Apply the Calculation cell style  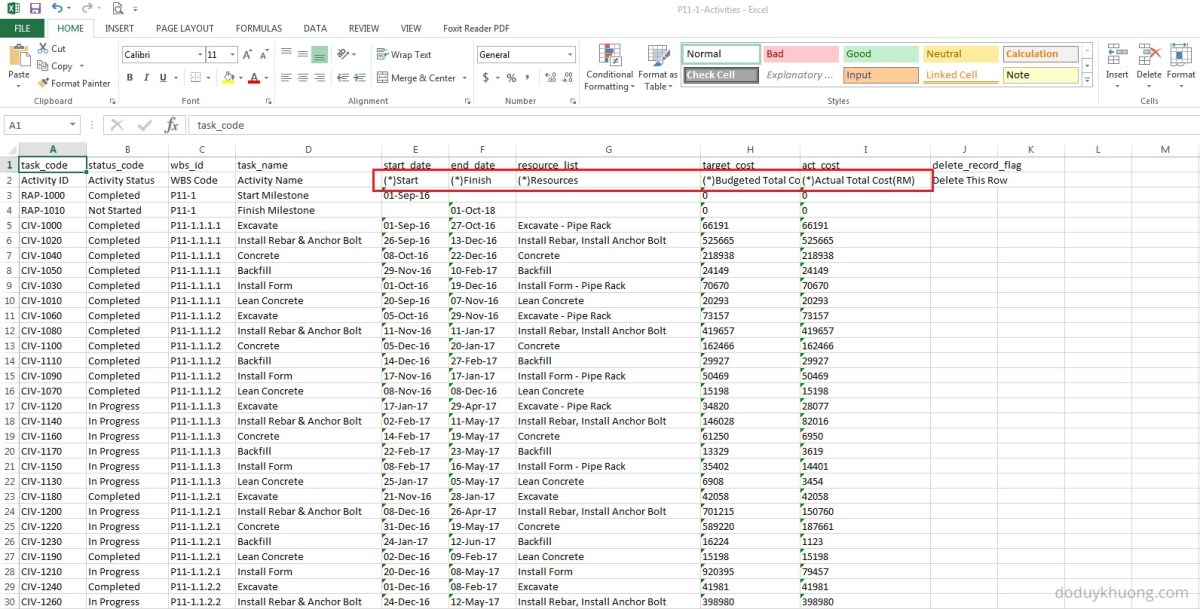1040,54
